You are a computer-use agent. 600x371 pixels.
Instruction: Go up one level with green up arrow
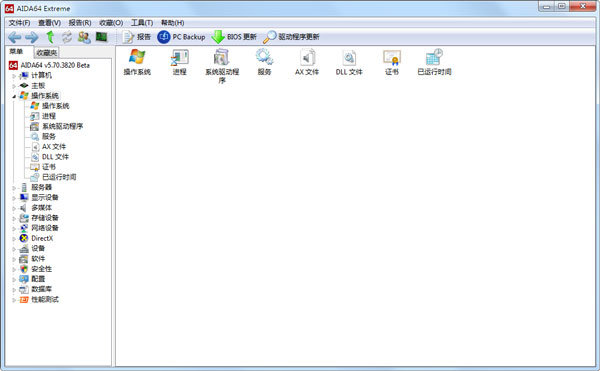(x=50, y=37)
